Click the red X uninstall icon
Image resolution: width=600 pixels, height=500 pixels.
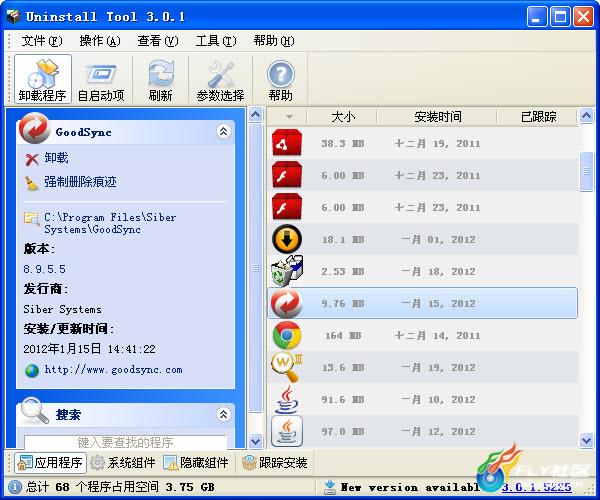pyautogui.click(x=32, y=159)
